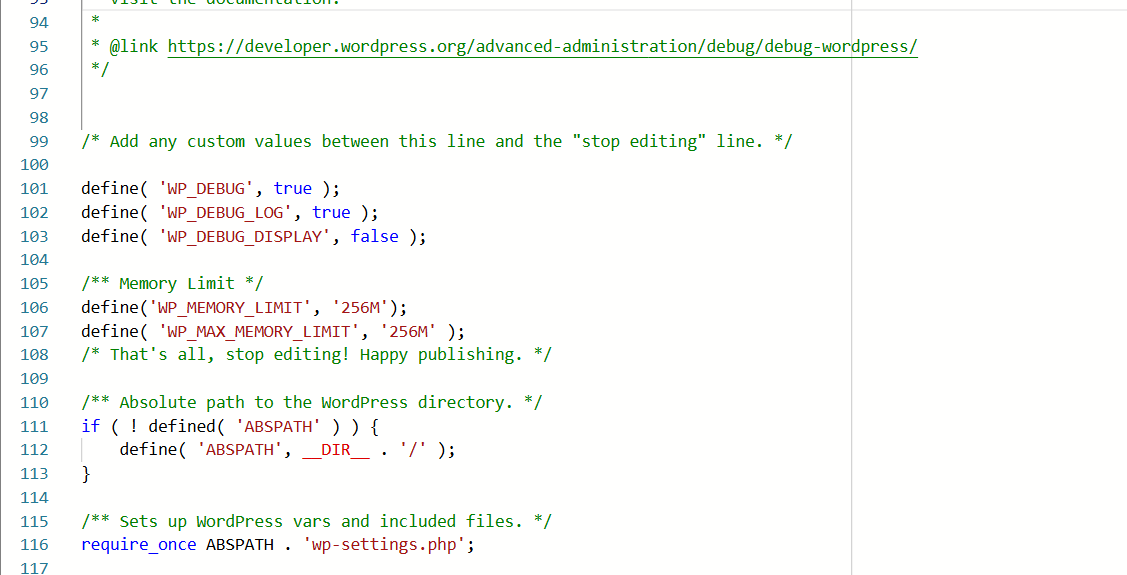1127x575 pixels.
Task: Click the if keyword on line 111
Action: [91, 426]
